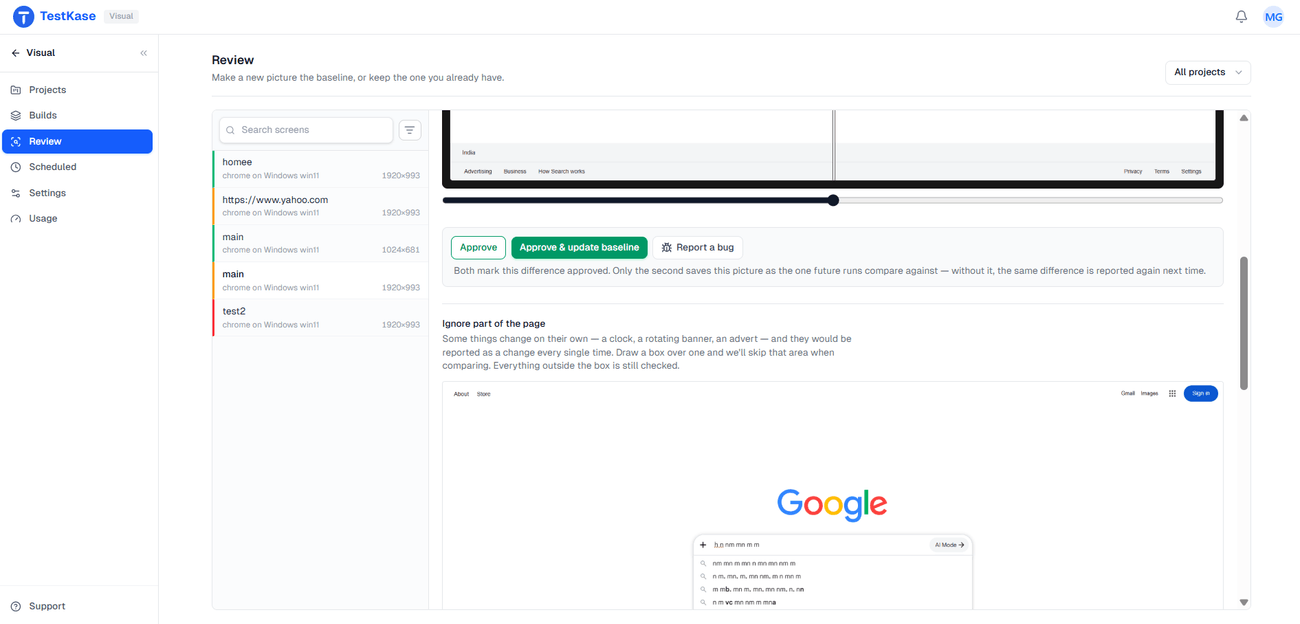
Task: Click the magnifier icon in Search screens
Action: [231, 130]
